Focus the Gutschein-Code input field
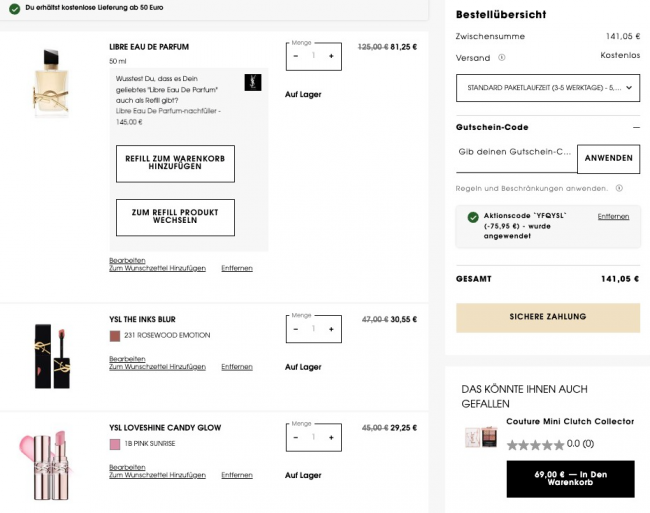The width and height of the screenshot is (650, 513). point(516,153)
